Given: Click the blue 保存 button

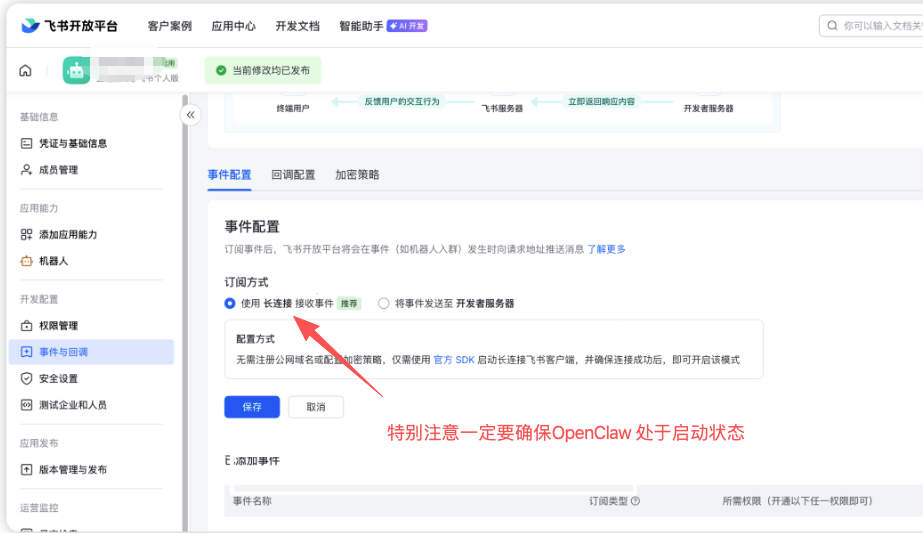Looking at the screenshot, I should 252,407.
